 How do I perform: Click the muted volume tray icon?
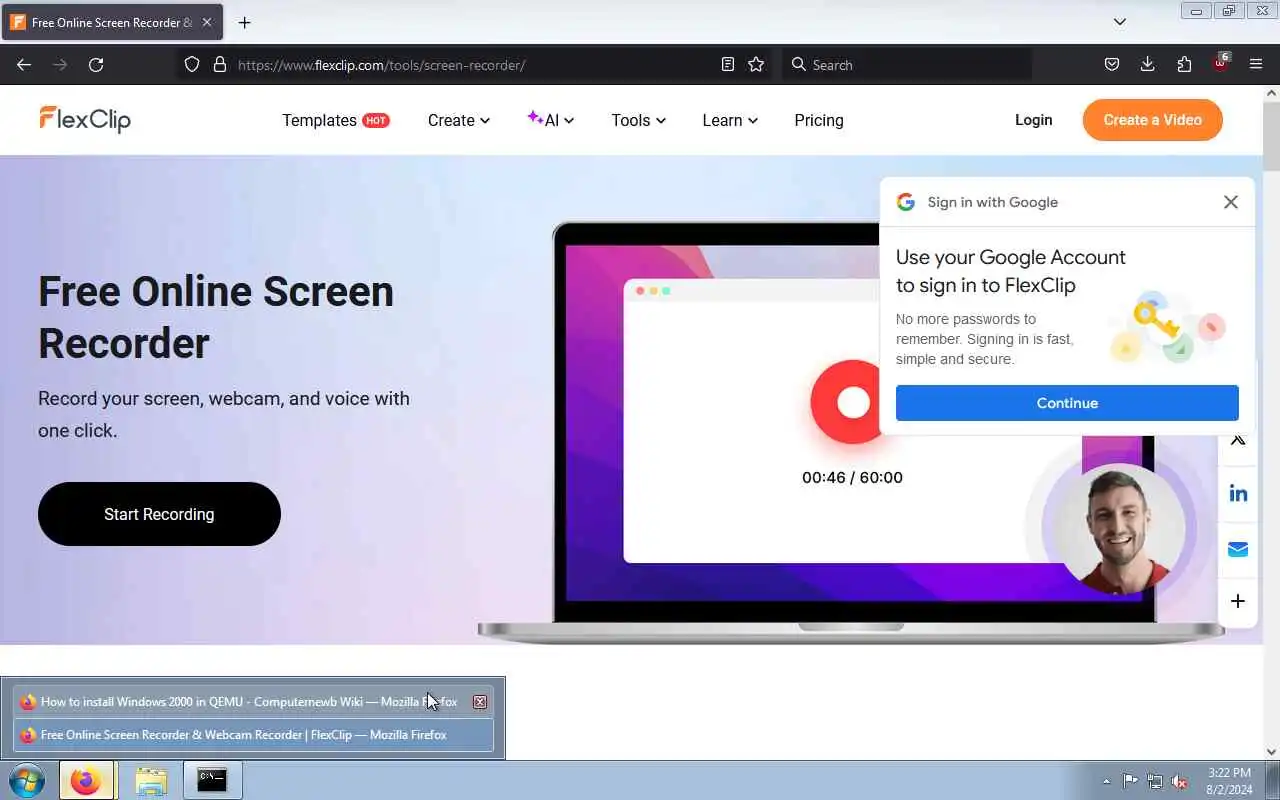[x=1180, y=781]
